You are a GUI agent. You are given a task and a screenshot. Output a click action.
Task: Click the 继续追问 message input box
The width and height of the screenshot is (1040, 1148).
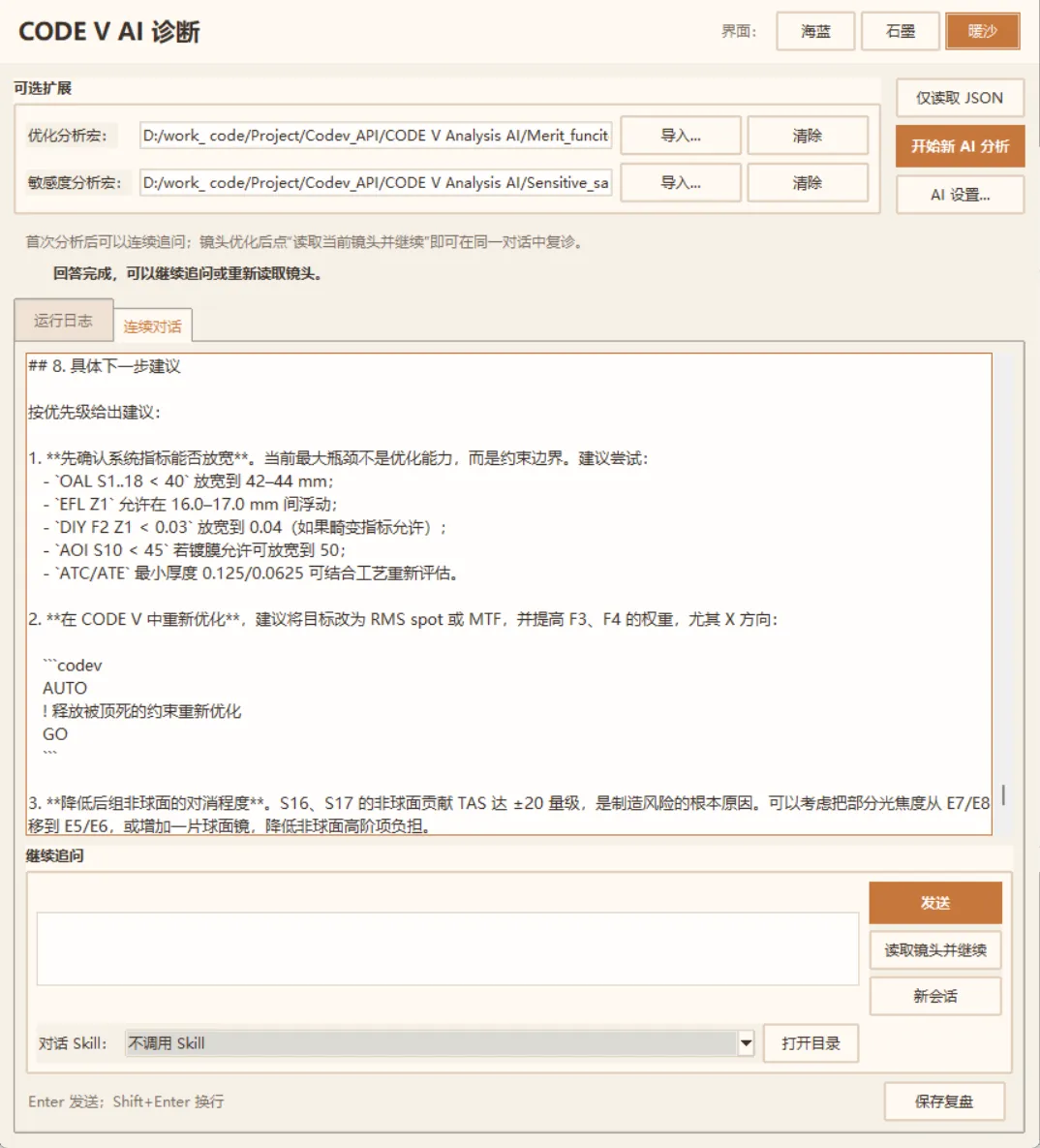tap(447, 948)
